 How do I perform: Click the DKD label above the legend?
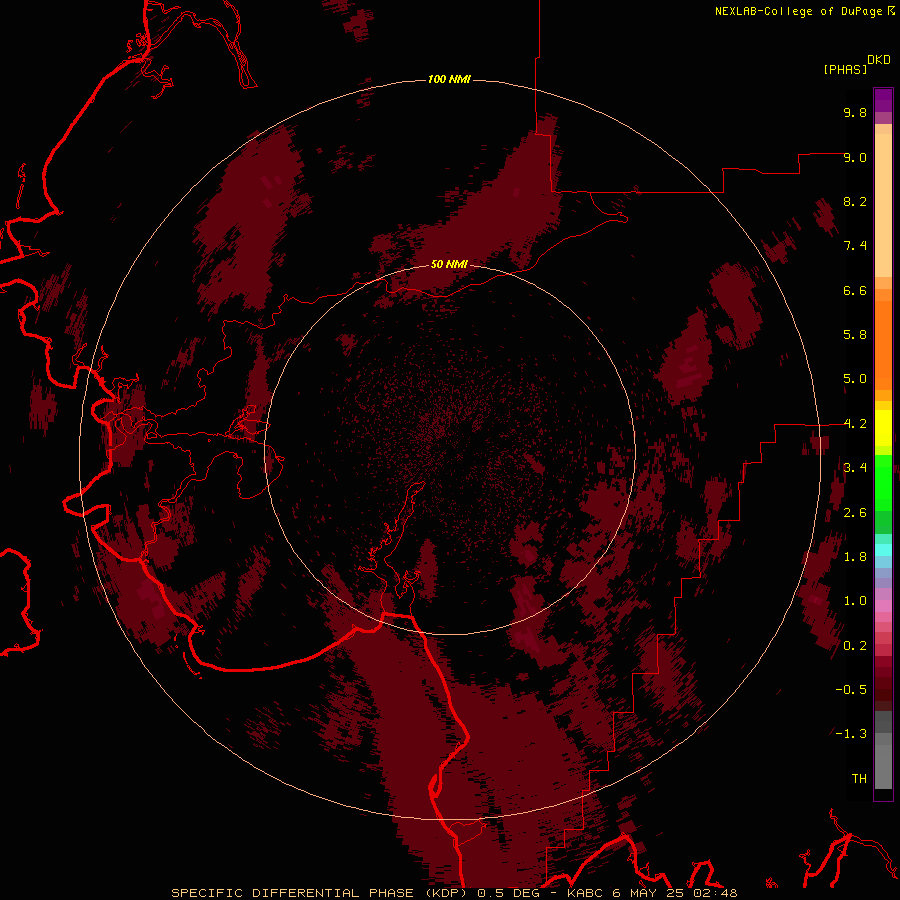(x=878, y=60)
